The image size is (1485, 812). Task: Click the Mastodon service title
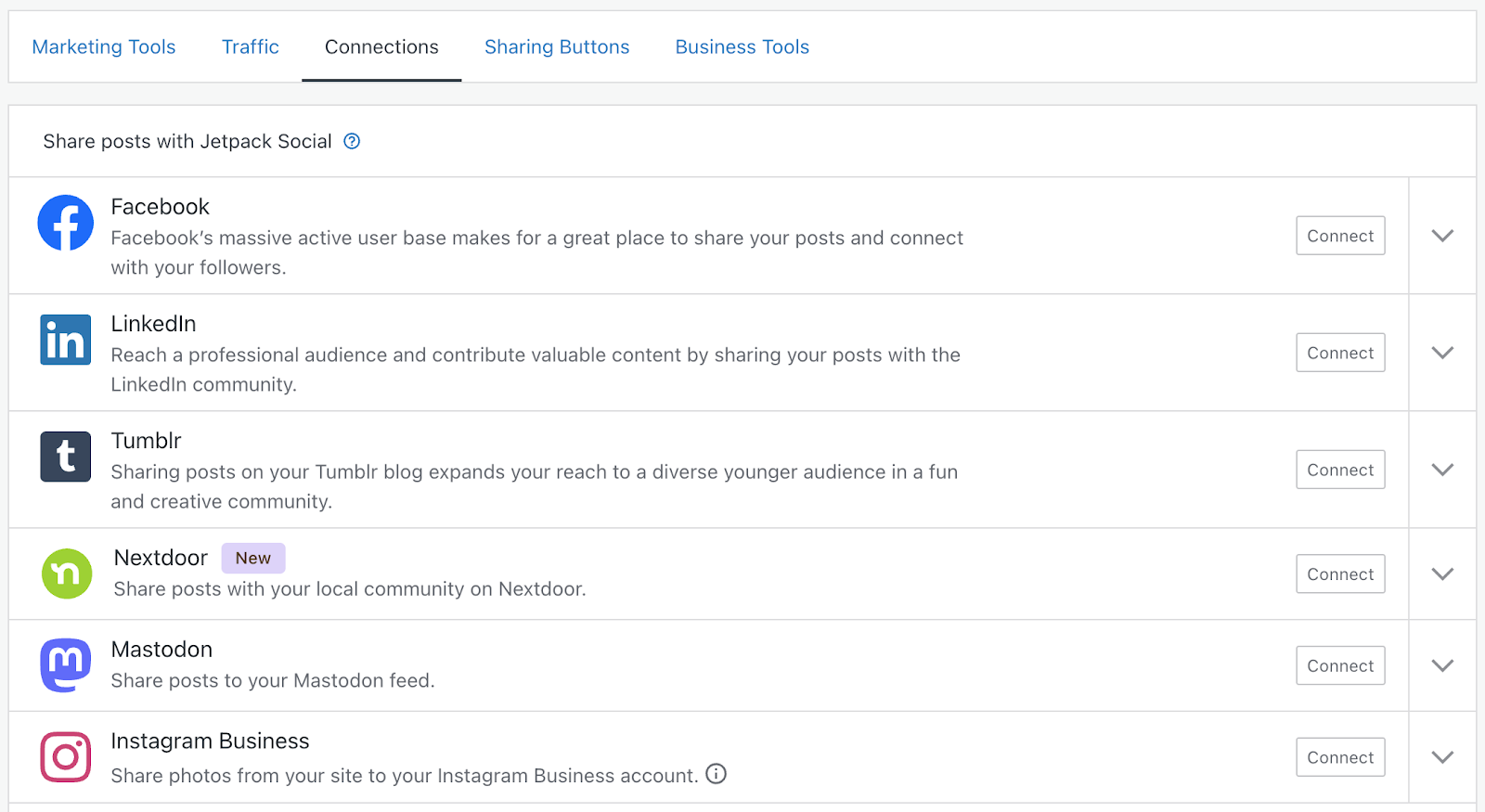tap(161, 649)
